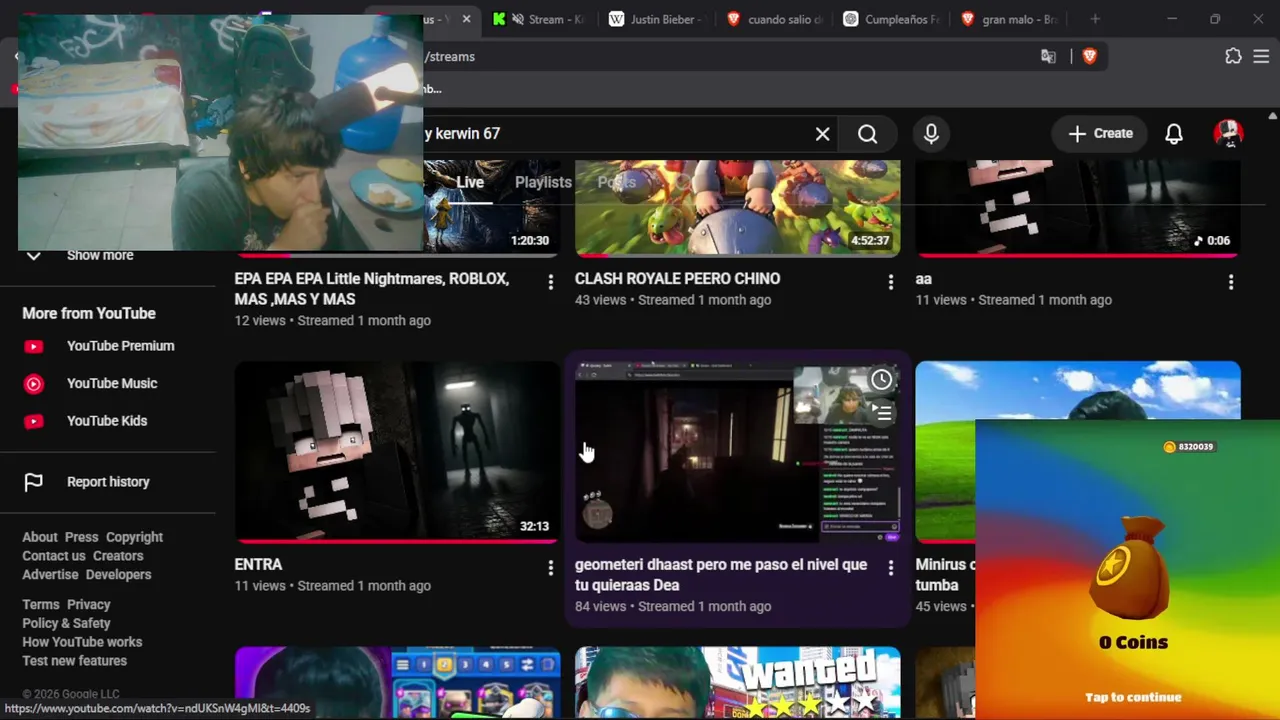Open the 'aa' video title

coord(923,279)
